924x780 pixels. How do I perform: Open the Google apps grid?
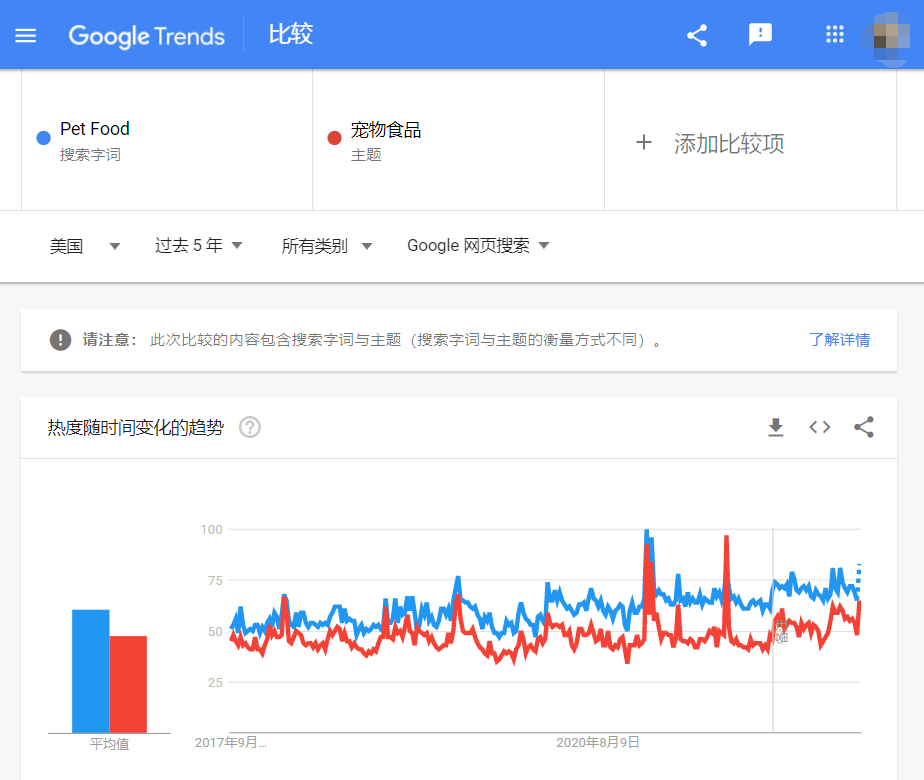(834, 34)
